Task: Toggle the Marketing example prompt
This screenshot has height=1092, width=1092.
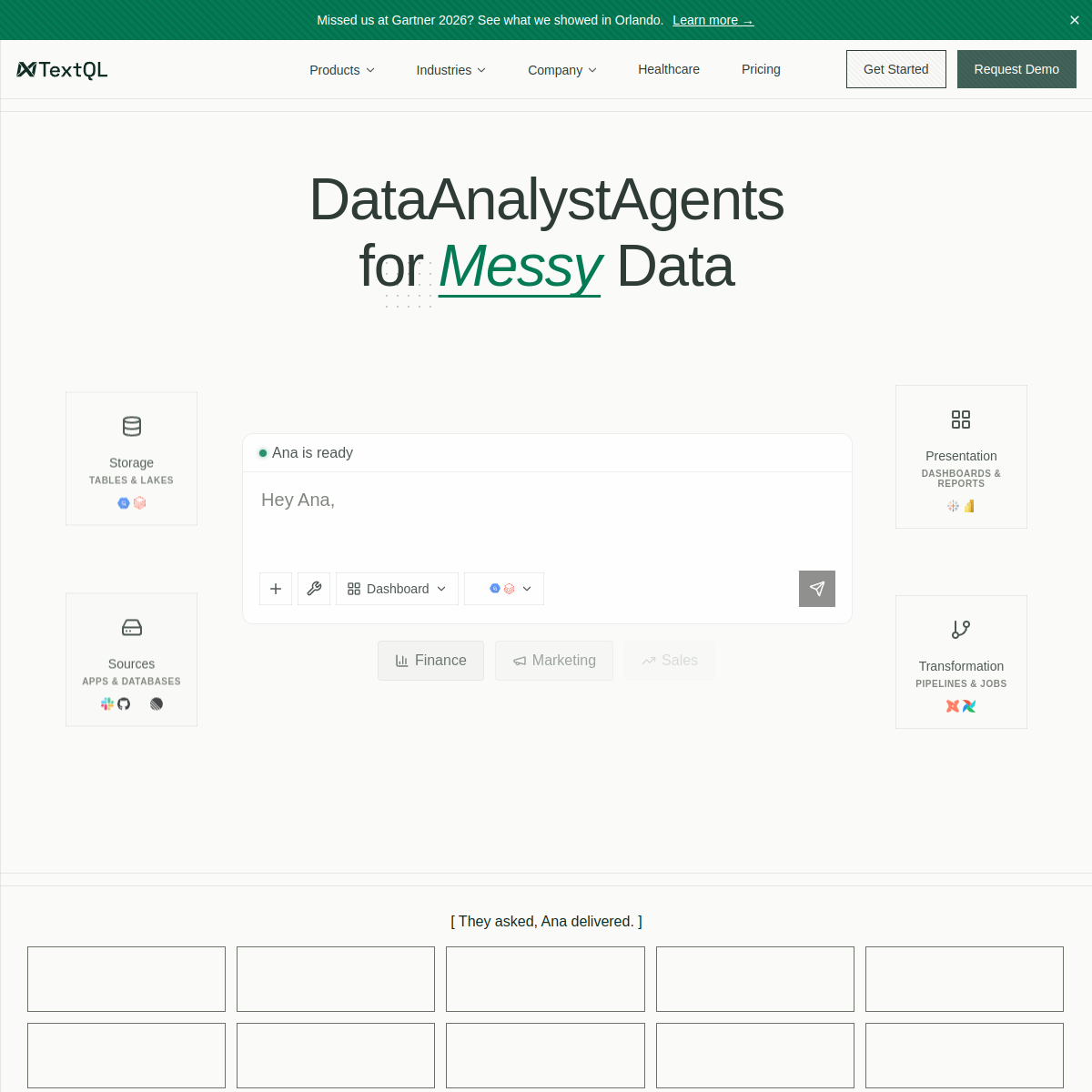Action: point(554,660)
